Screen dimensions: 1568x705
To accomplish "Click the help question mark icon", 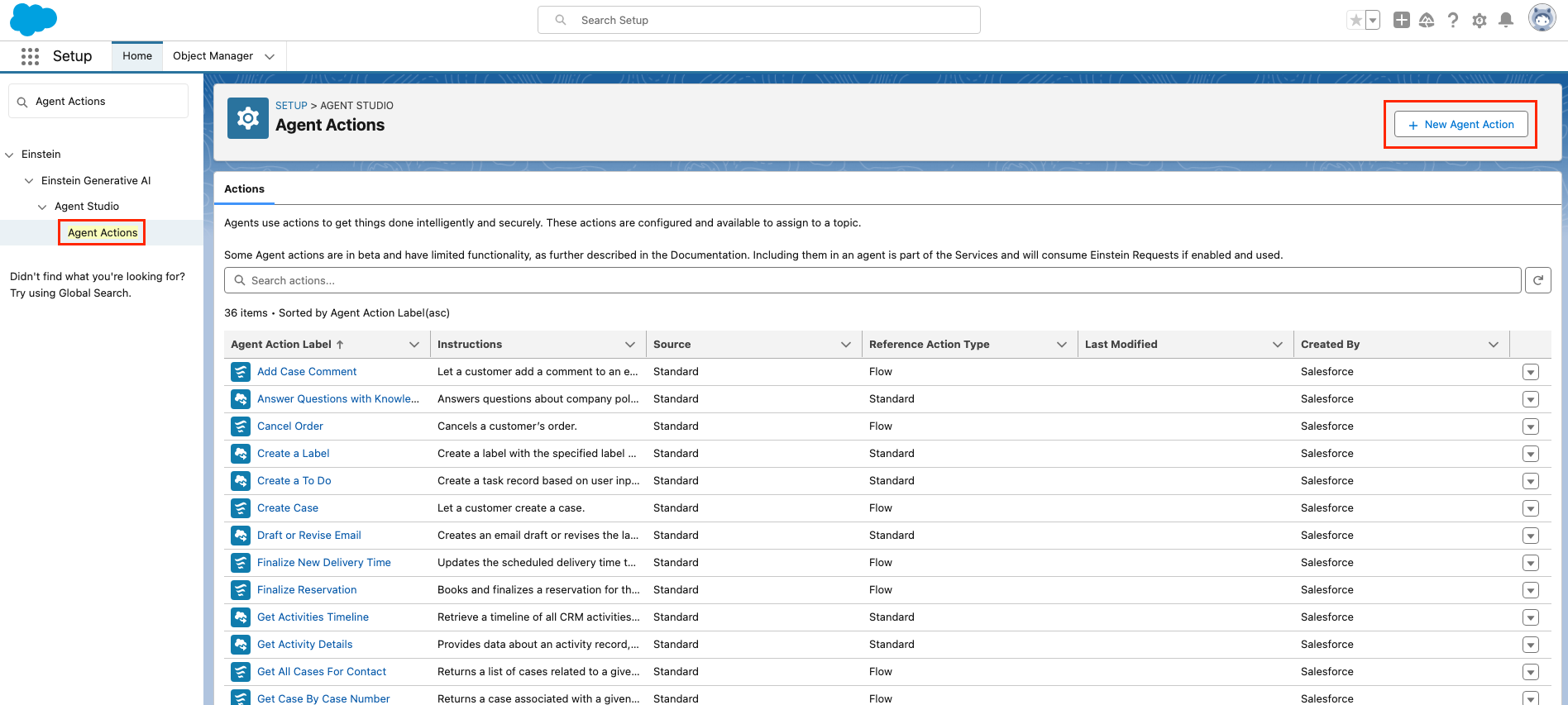I will (1453, 21).
